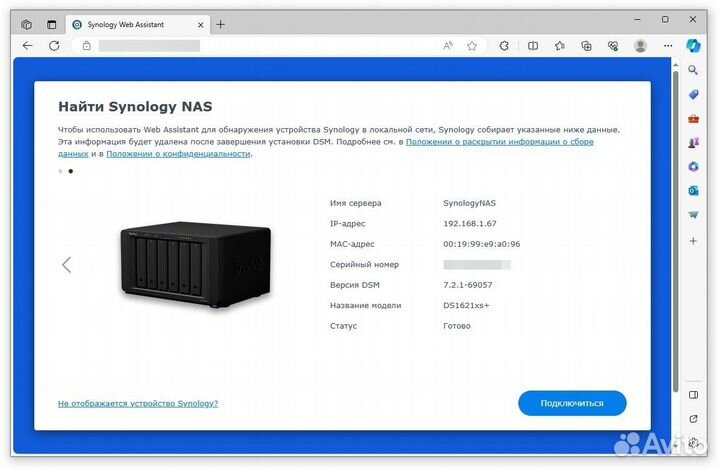Maximize the browser window
Image resolution: width=720 pixels, height=470 pixels.
[665, 19]
